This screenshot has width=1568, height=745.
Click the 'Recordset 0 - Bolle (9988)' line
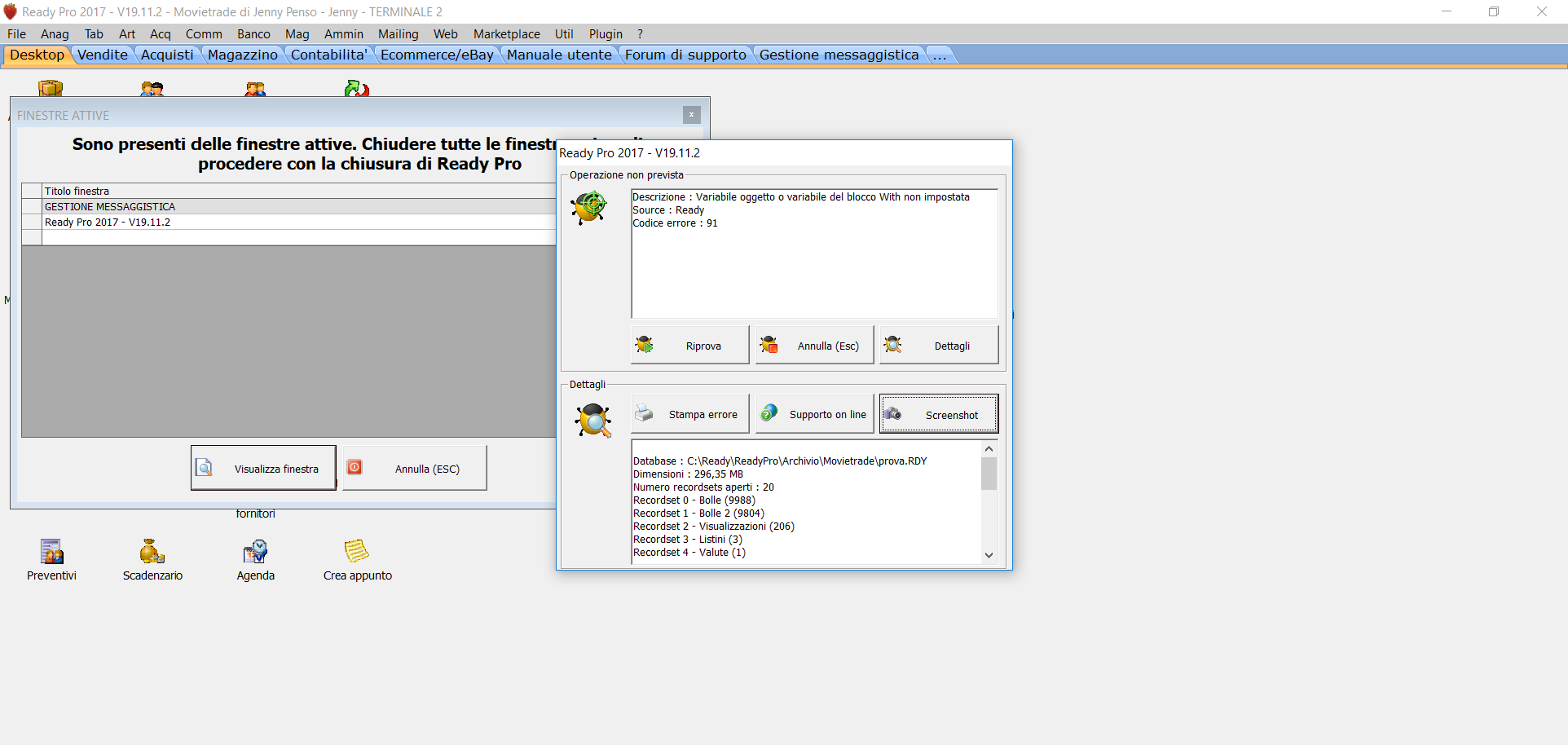(694, 500)
